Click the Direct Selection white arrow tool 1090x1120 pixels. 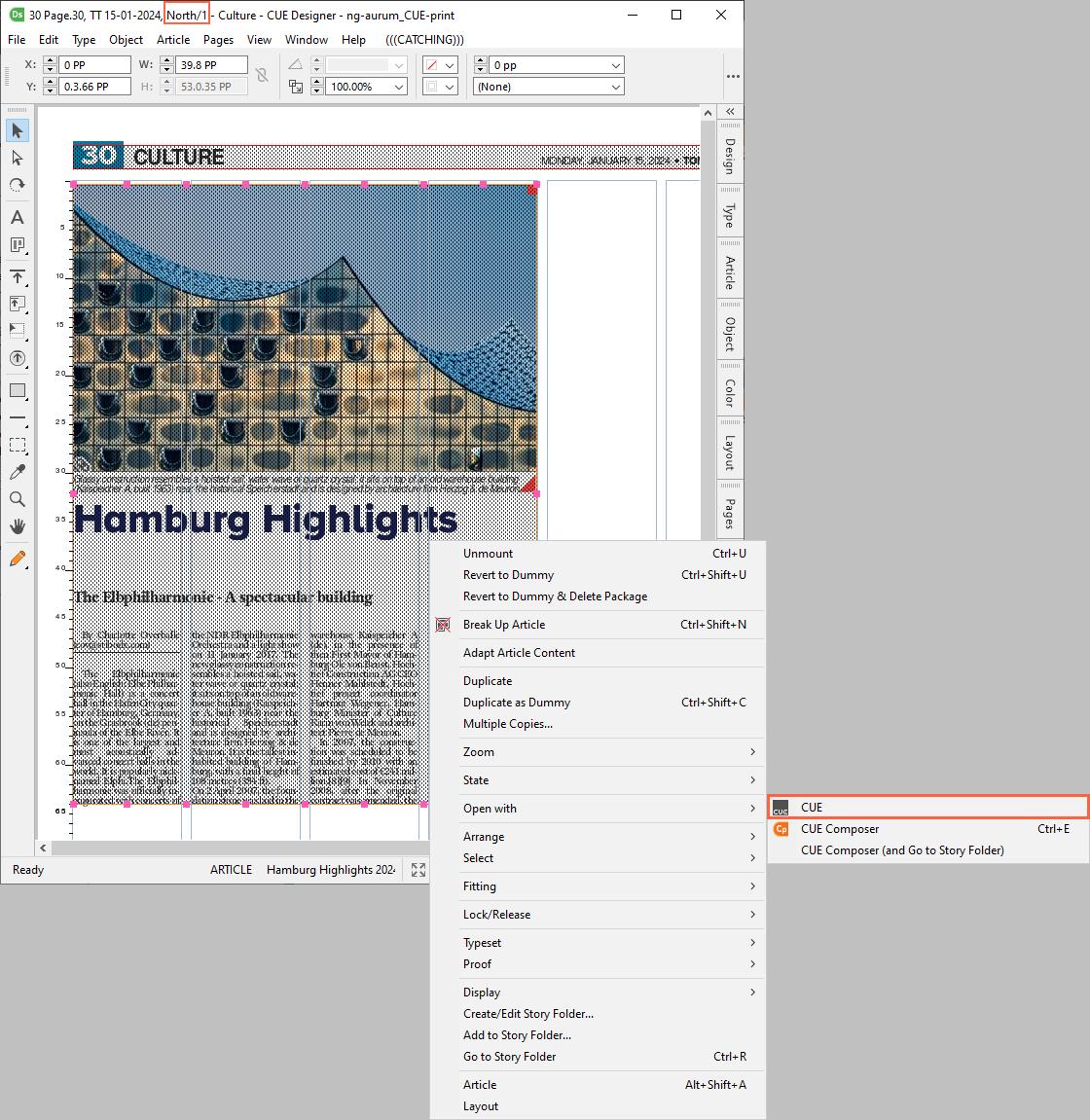click(17, 158)
